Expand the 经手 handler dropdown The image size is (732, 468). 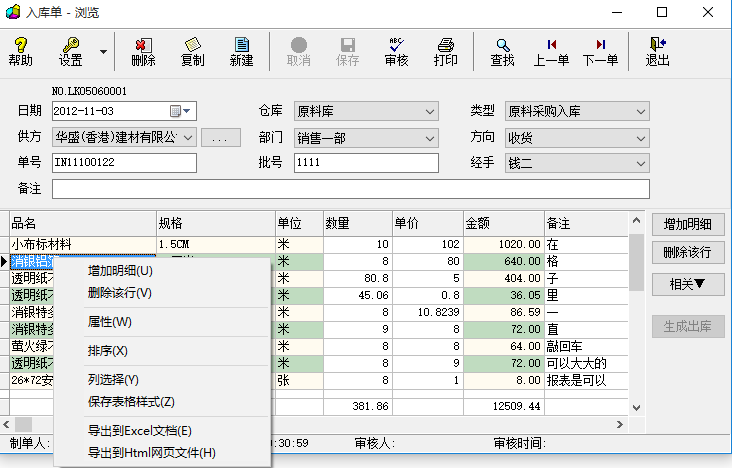click(x=641, y=163)
